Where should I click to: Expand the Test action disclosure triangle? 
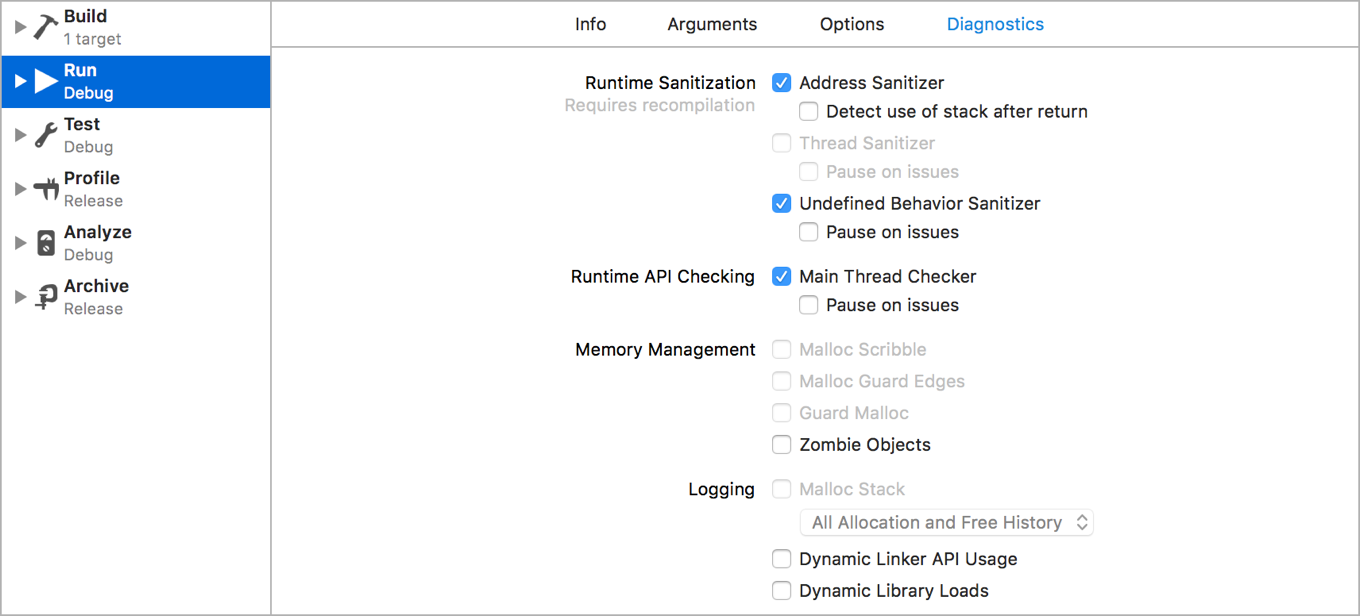[20, 135]
